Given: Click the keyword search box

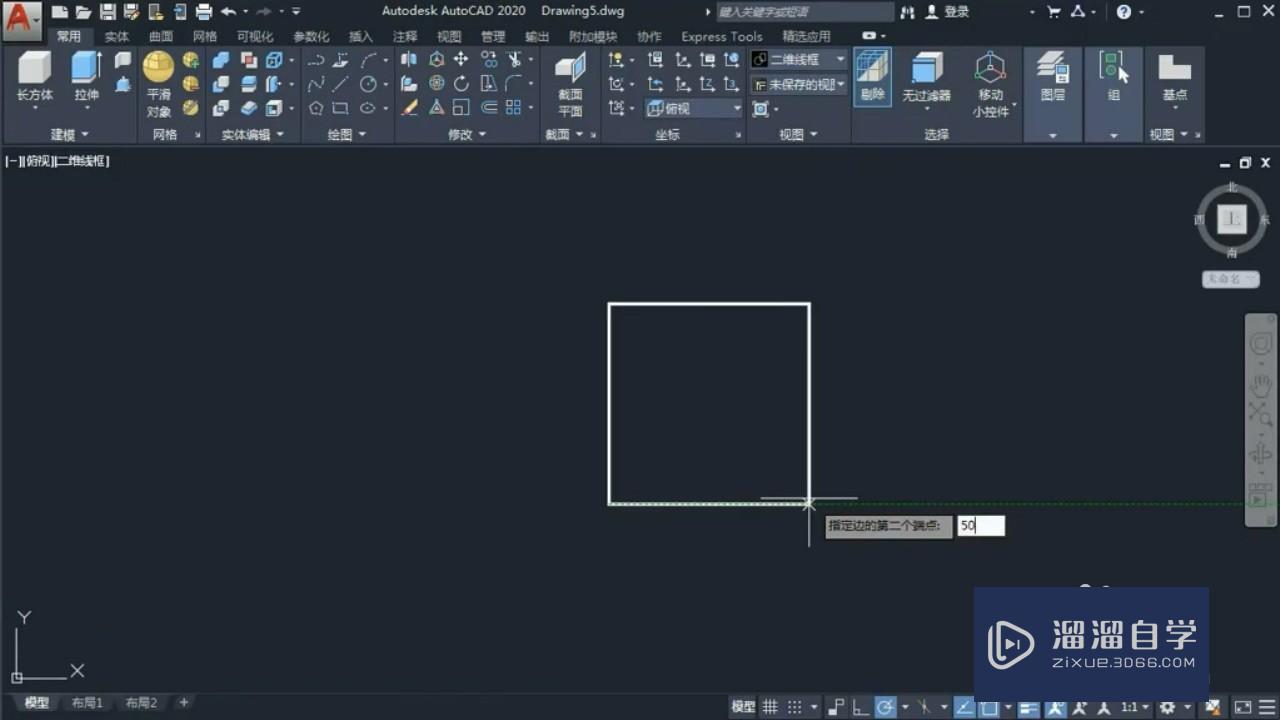Looking at the screenshot, I should click(804, 12).
